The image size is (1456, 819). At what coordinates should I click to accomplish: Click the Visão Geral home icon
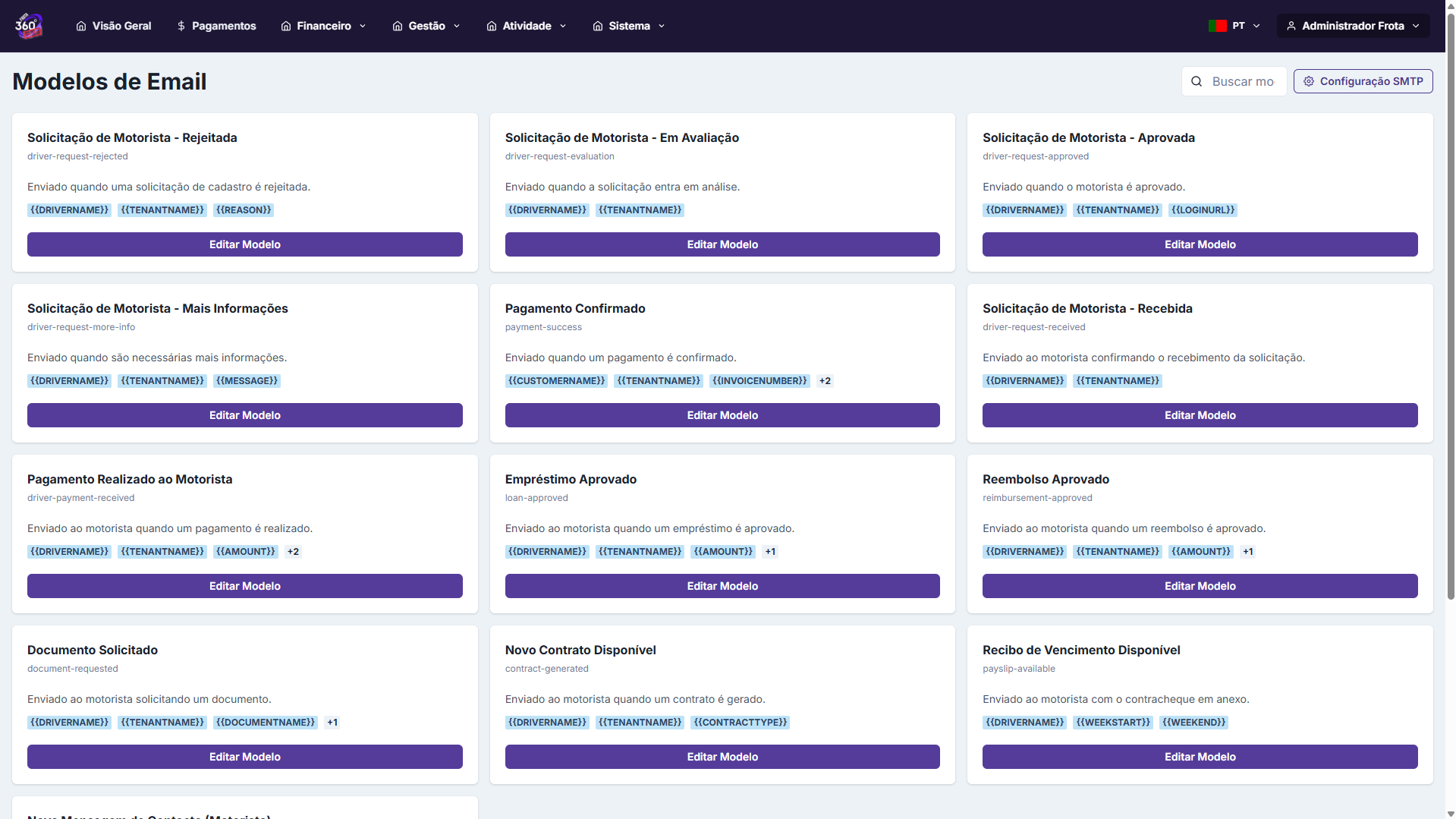coord(81,26)
